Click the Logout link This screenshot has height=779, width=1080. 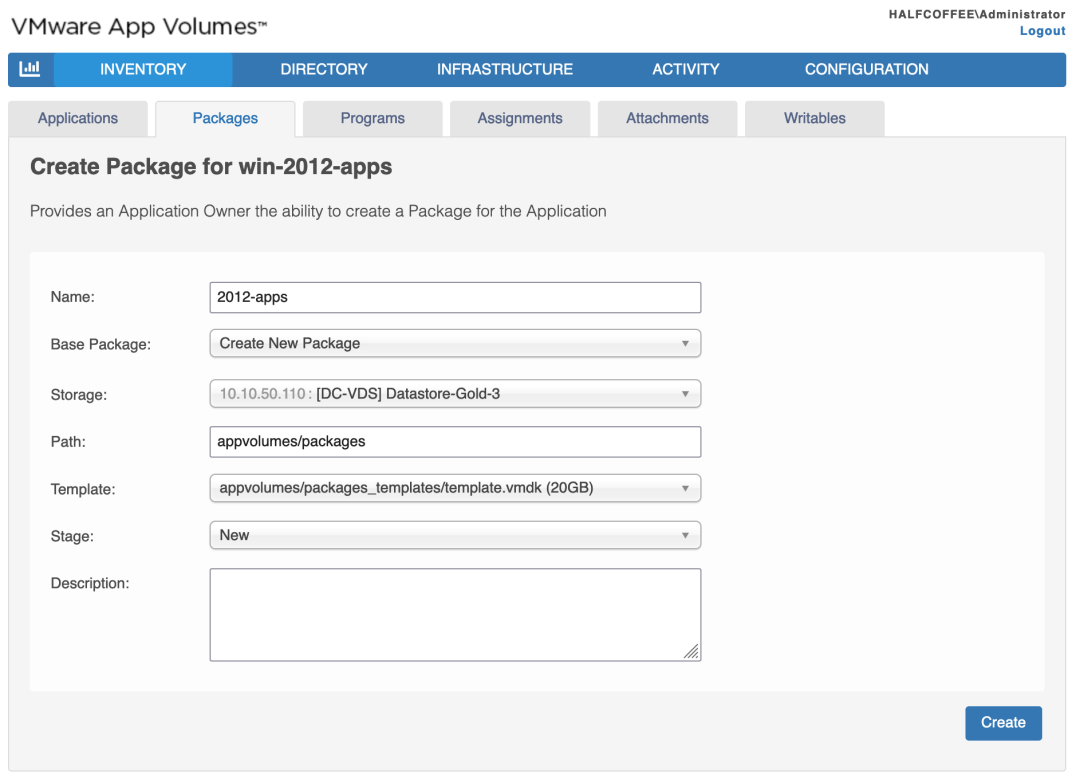pyautogui.click(x=1042, y=31)
